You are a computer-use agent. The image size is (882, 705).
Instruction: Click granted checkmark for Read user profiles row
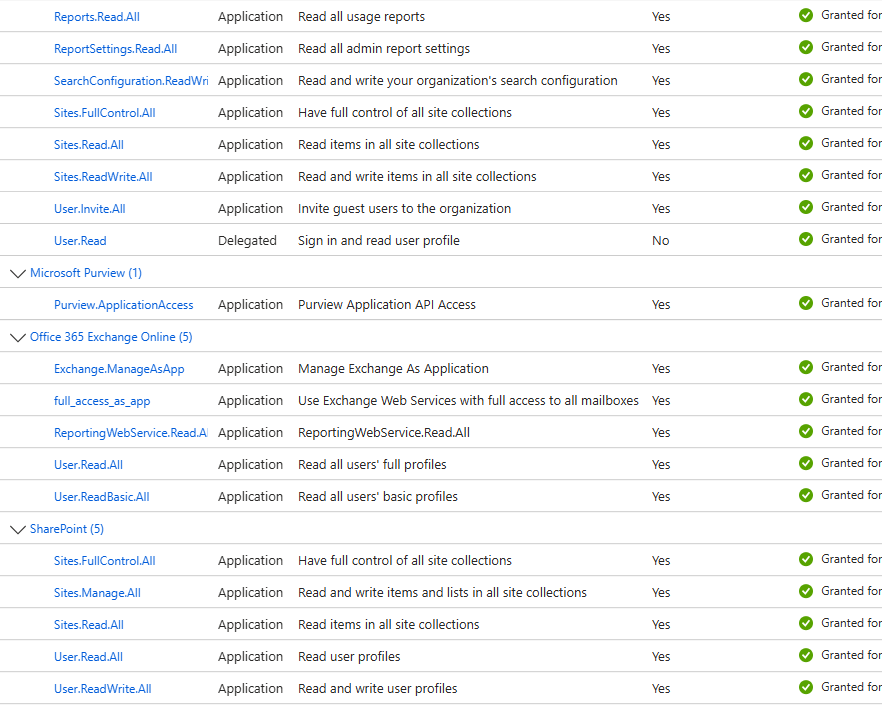(x=806, y=655)
